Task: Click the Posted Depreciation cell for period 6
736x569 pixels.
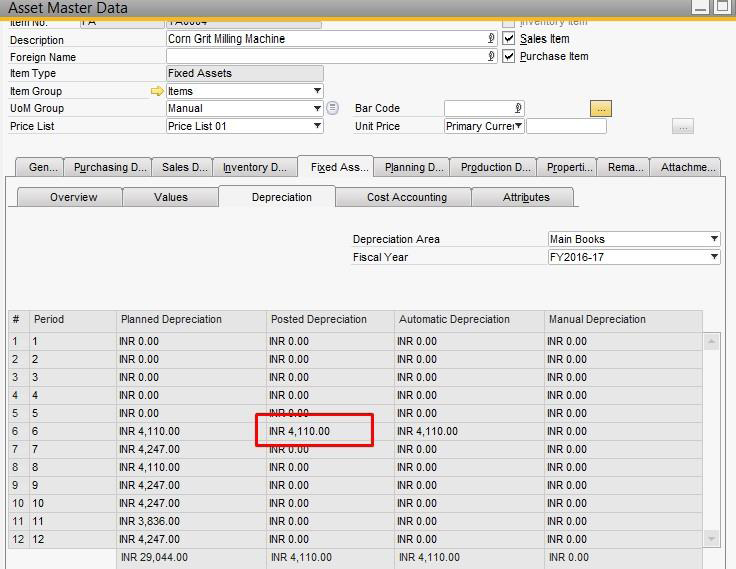Action: coord(315,431)
